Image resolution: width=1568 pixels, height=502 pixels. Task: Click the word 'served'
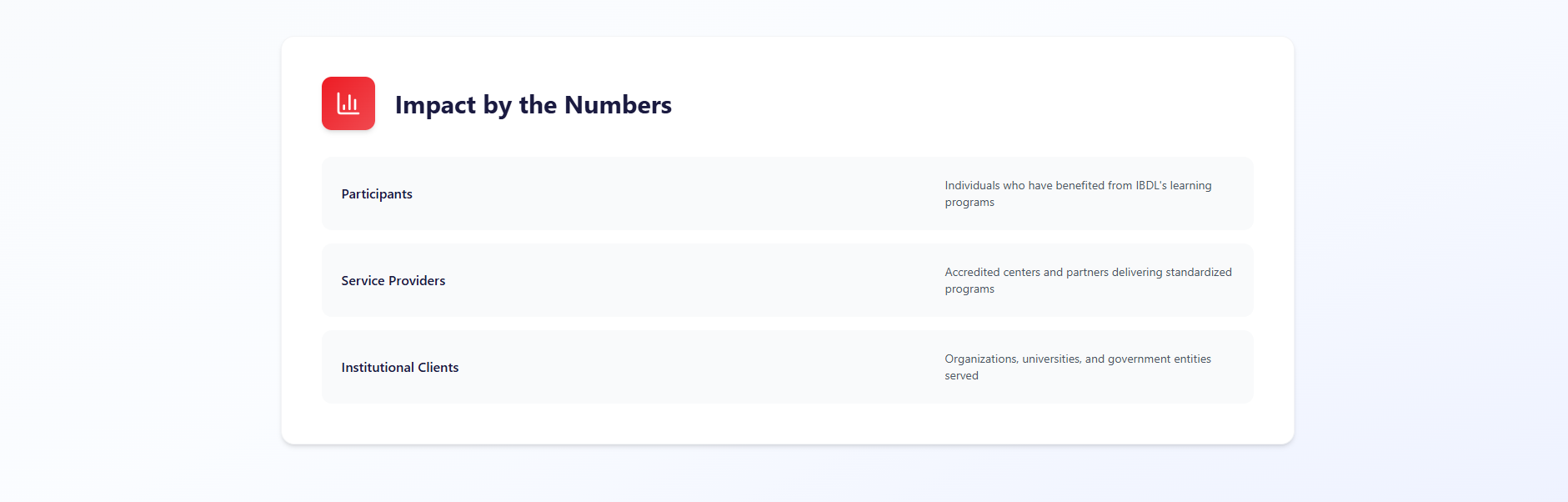(x=961, y=376)
